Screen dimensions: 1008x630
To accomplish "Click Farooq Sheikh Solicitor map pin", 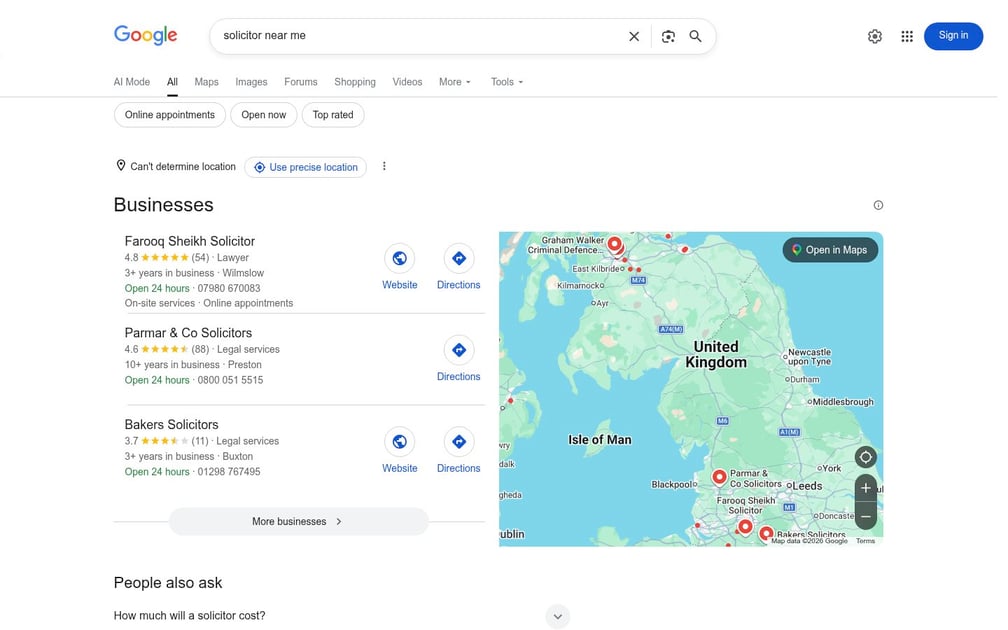I will coord(745,526).
